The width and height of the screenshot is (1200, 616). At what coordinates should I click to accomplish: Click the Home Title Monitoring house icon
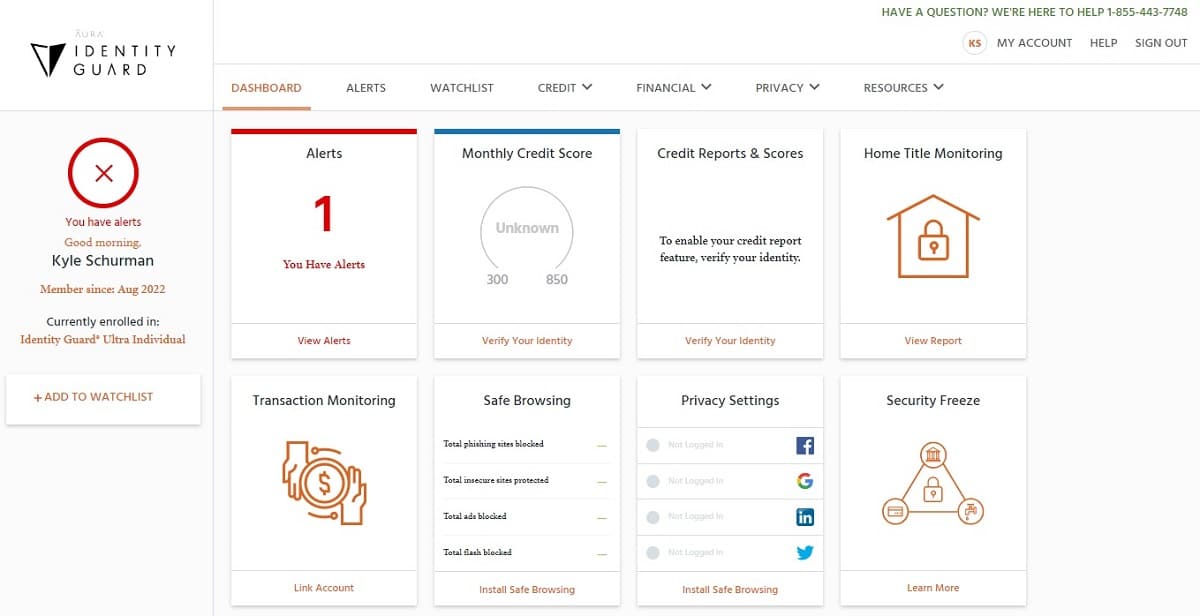click(933, 235)
